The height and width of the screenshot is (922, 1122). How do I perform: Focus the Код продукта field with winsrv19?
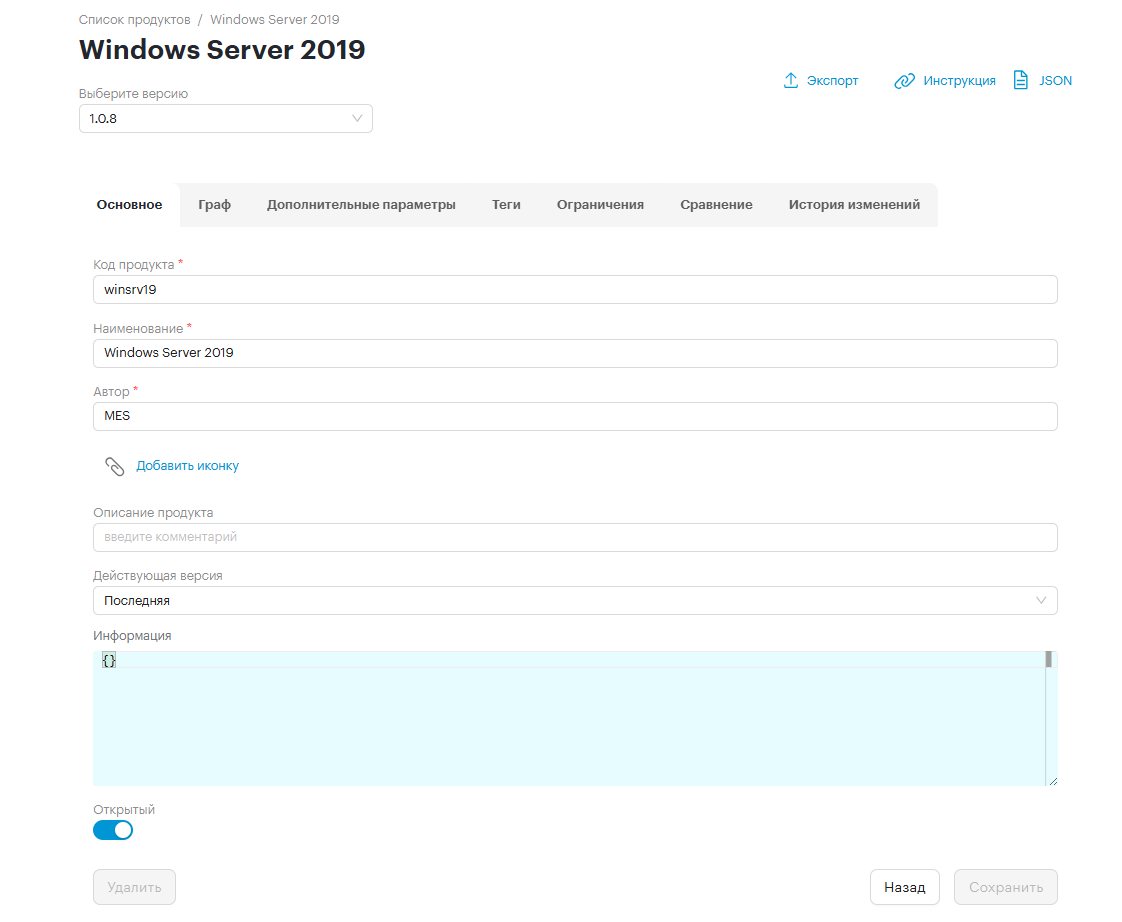575,290
